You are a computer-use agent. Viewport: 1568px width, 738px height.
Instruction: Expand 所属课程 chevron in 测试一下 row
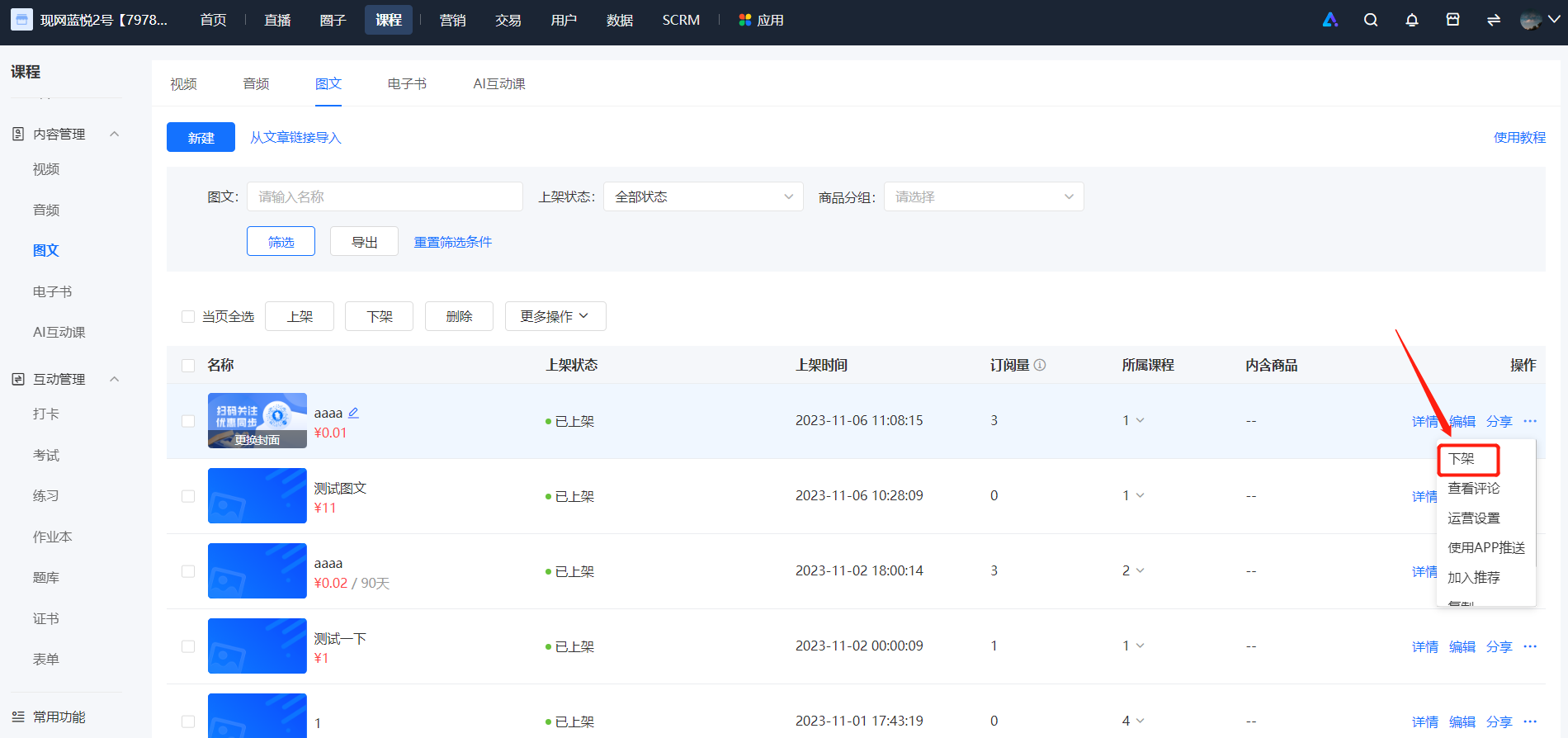1141,646
